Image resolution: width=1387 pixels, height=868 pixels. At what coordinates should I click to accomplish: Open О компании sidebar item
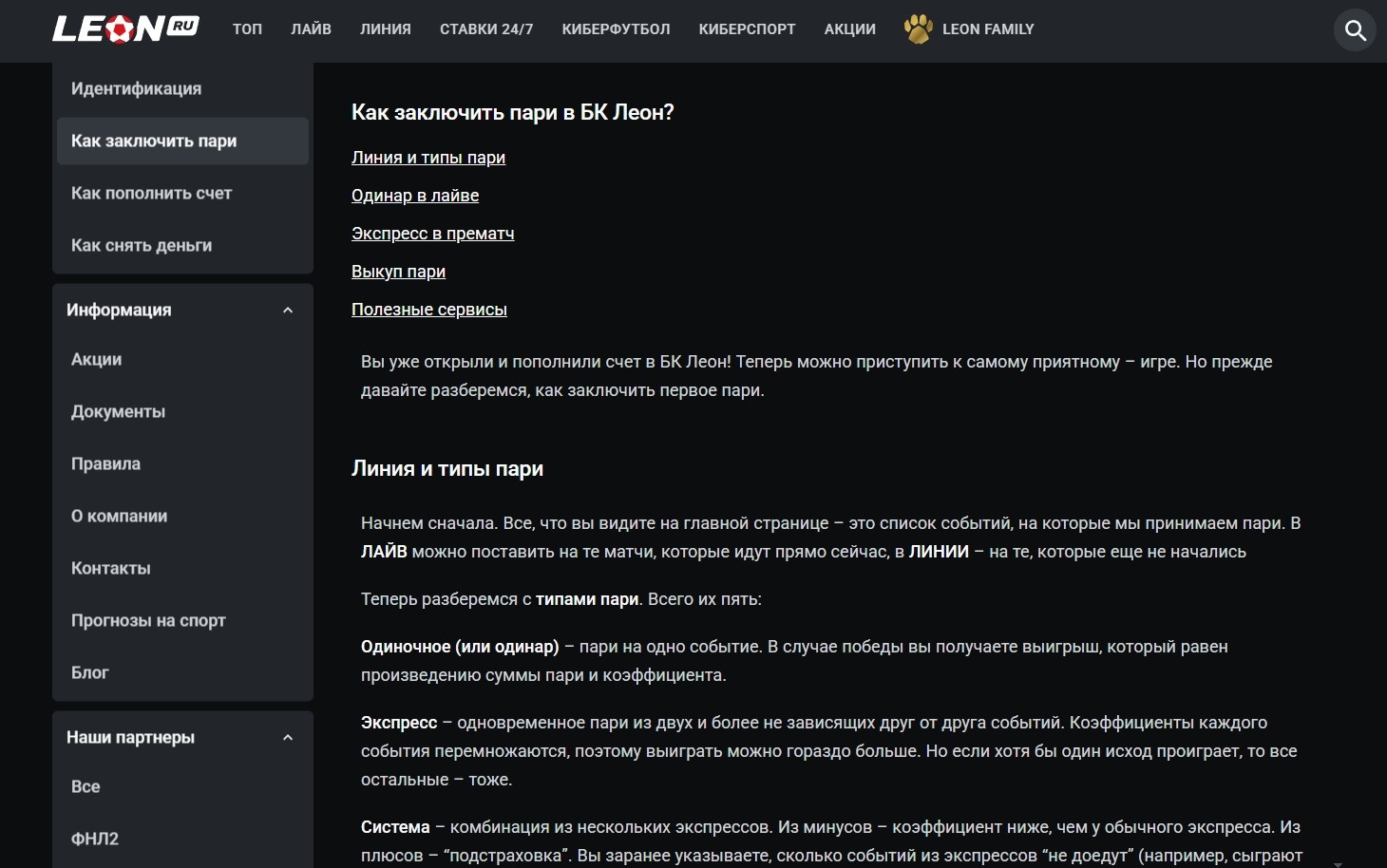click(182, 516)
